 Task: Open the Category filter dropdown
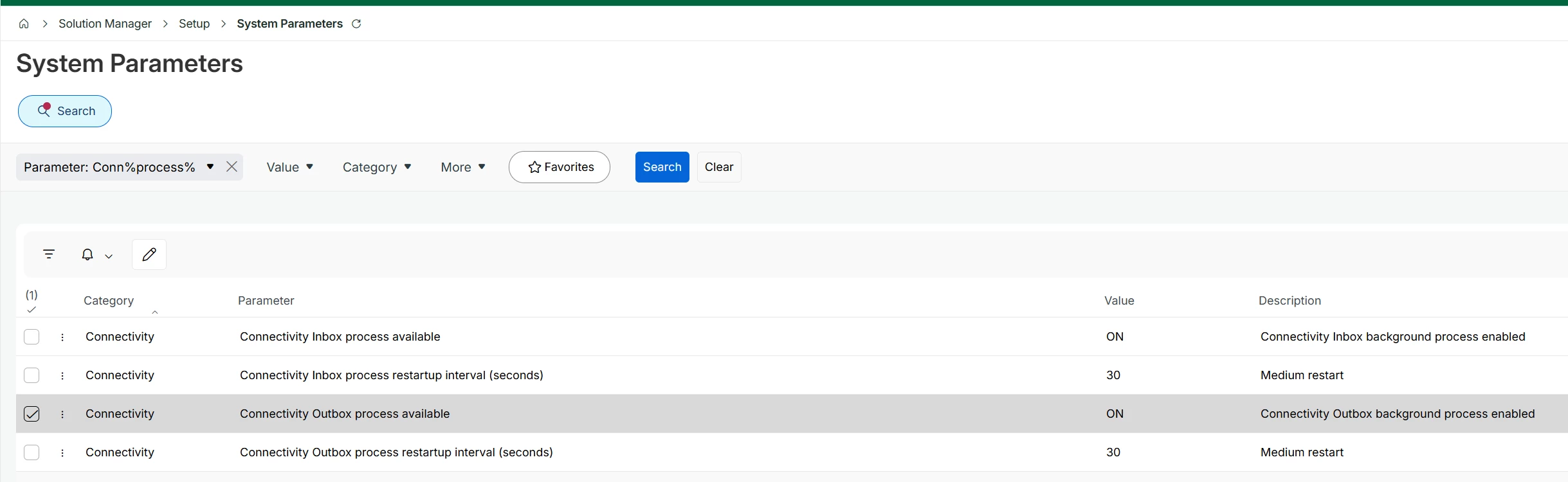point(377,167)
